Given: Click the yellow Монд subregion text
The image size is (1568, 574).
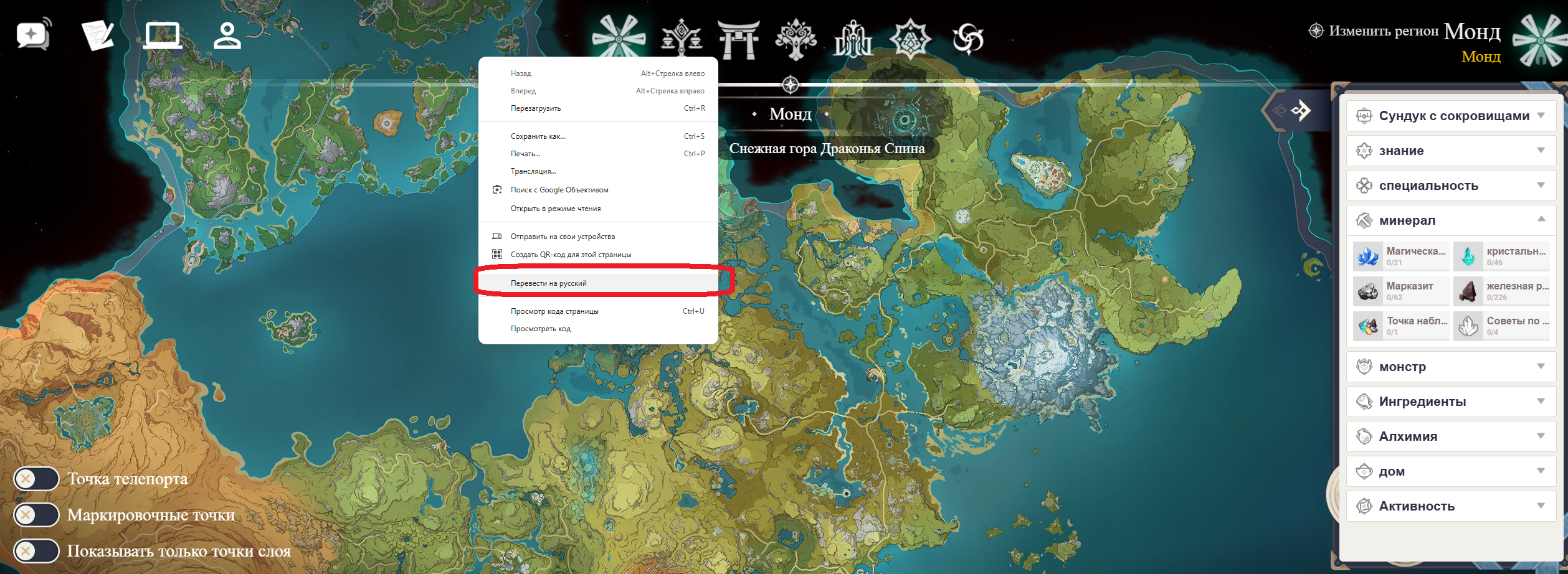Looking at the screenshot, I should (1481, 57).
